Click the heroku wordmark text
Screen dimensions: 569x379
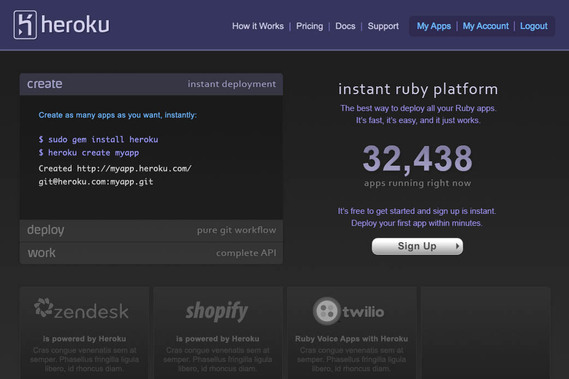[x=75, y=25]
